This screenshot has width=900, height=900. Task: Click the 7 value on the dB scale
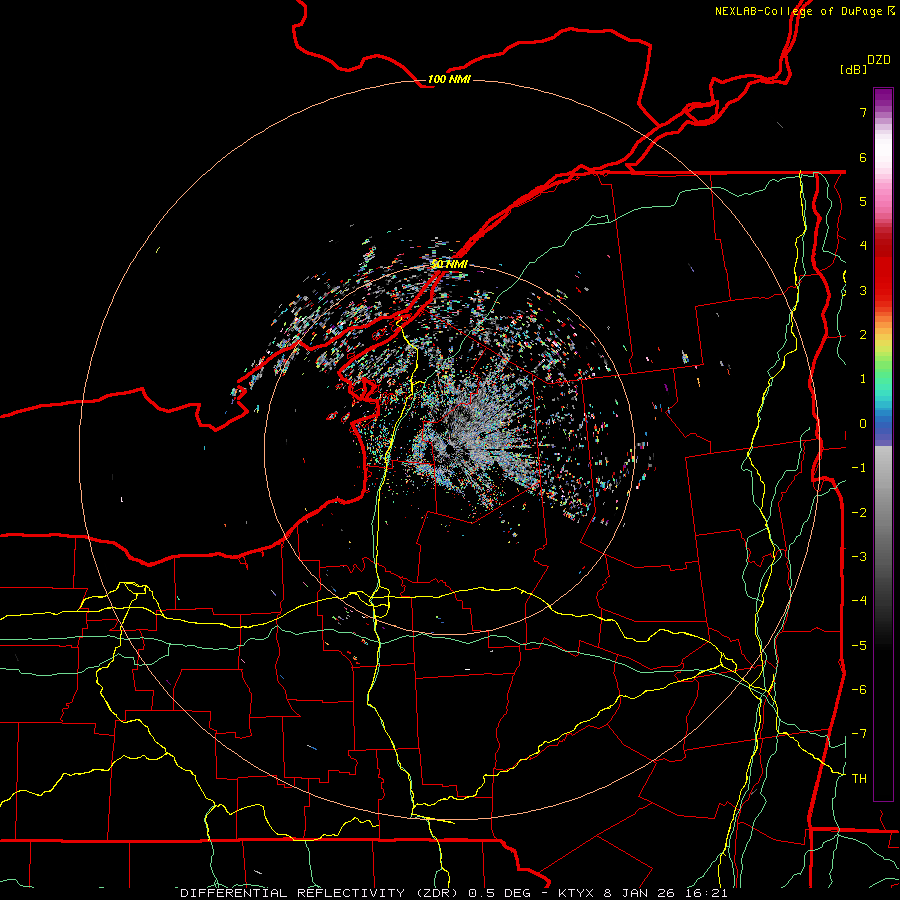coord(863,112)
